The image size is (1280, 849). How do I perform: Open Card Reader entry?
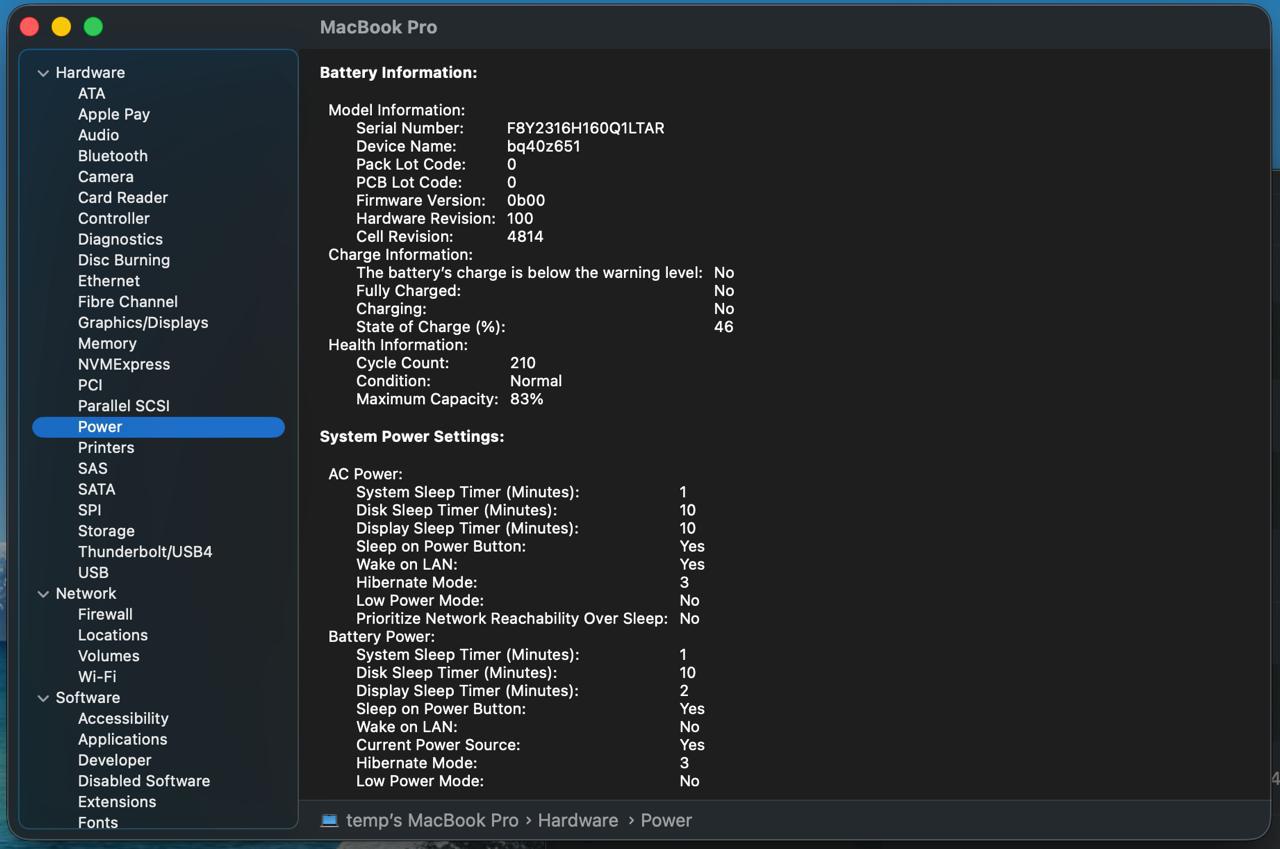123,198
